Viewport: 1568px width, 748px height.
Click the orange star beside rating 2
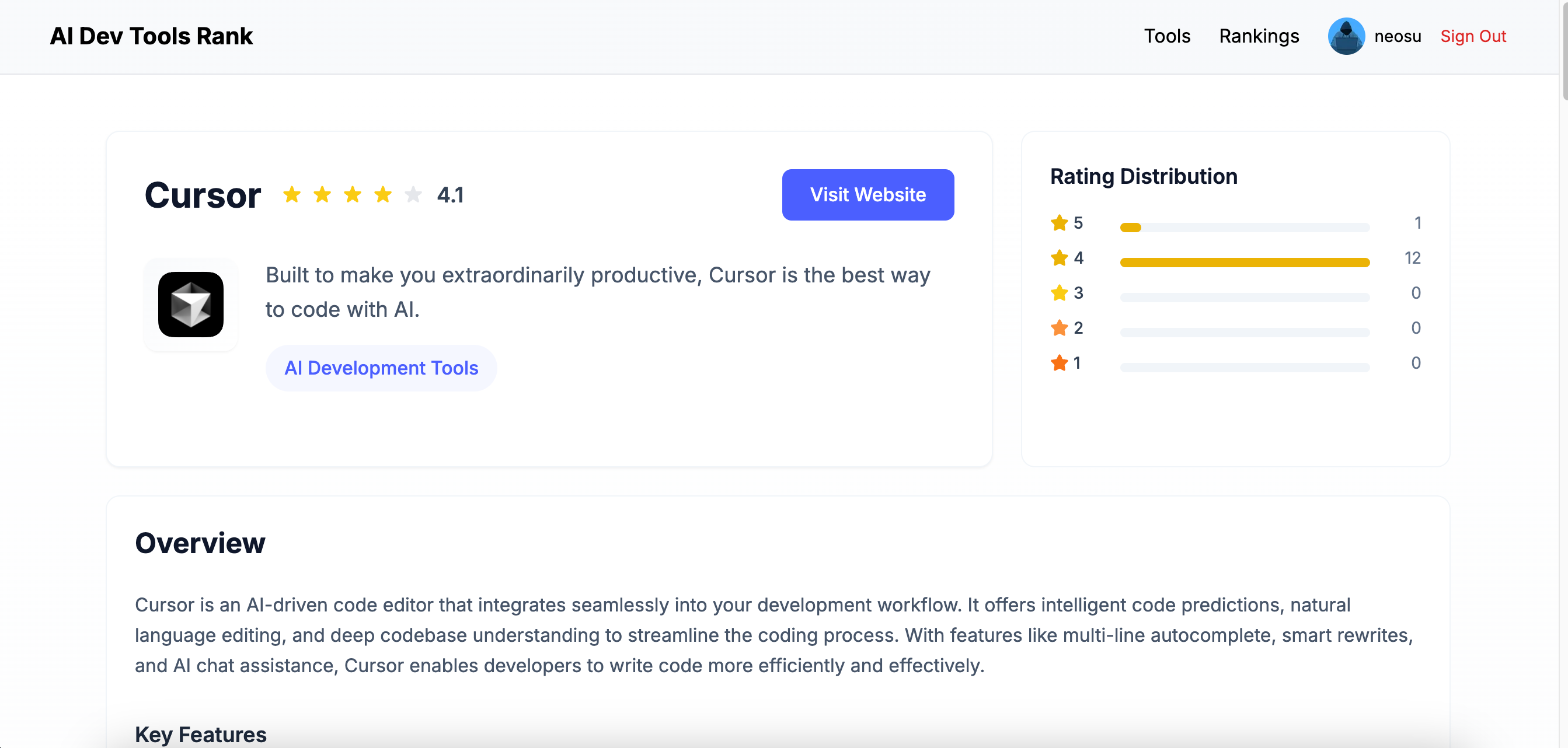click(1059, 328)
